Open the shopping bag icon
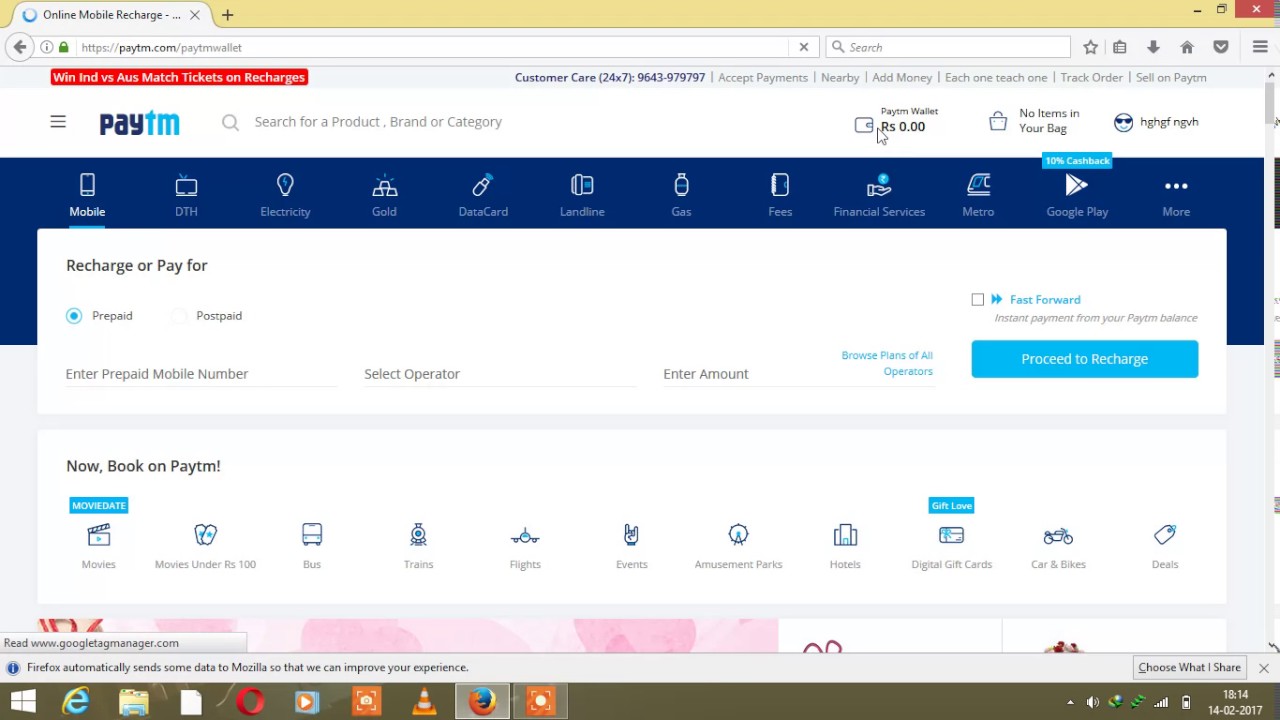This screenshot has width=1280, height=720. tap(998, 121)
